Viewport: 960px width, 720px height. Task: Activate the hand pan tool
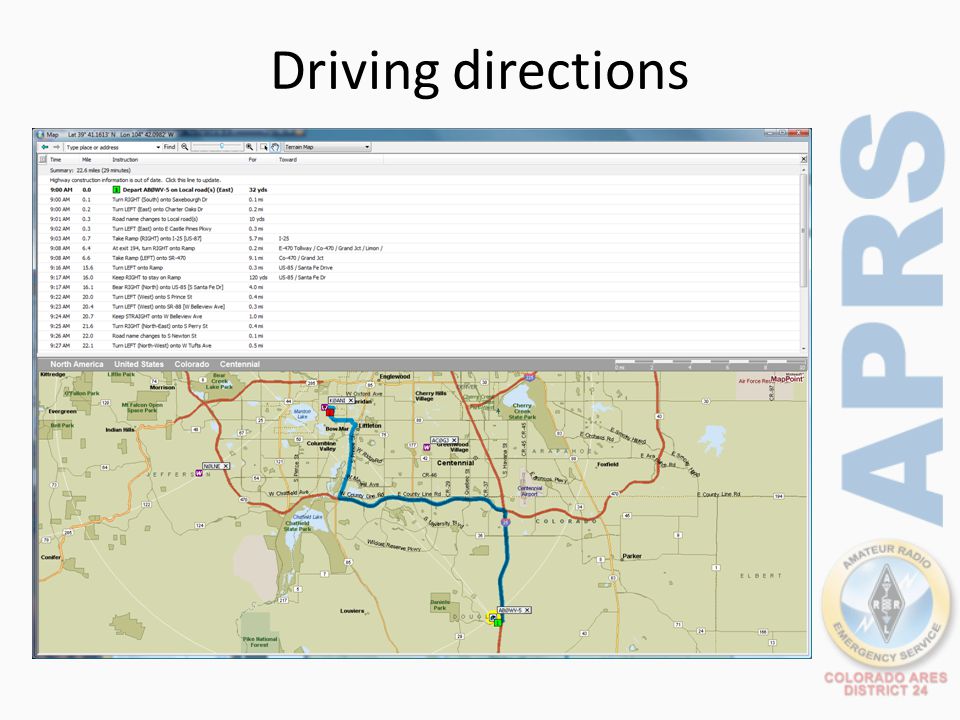pyautogui.click(x=275, y=147)
